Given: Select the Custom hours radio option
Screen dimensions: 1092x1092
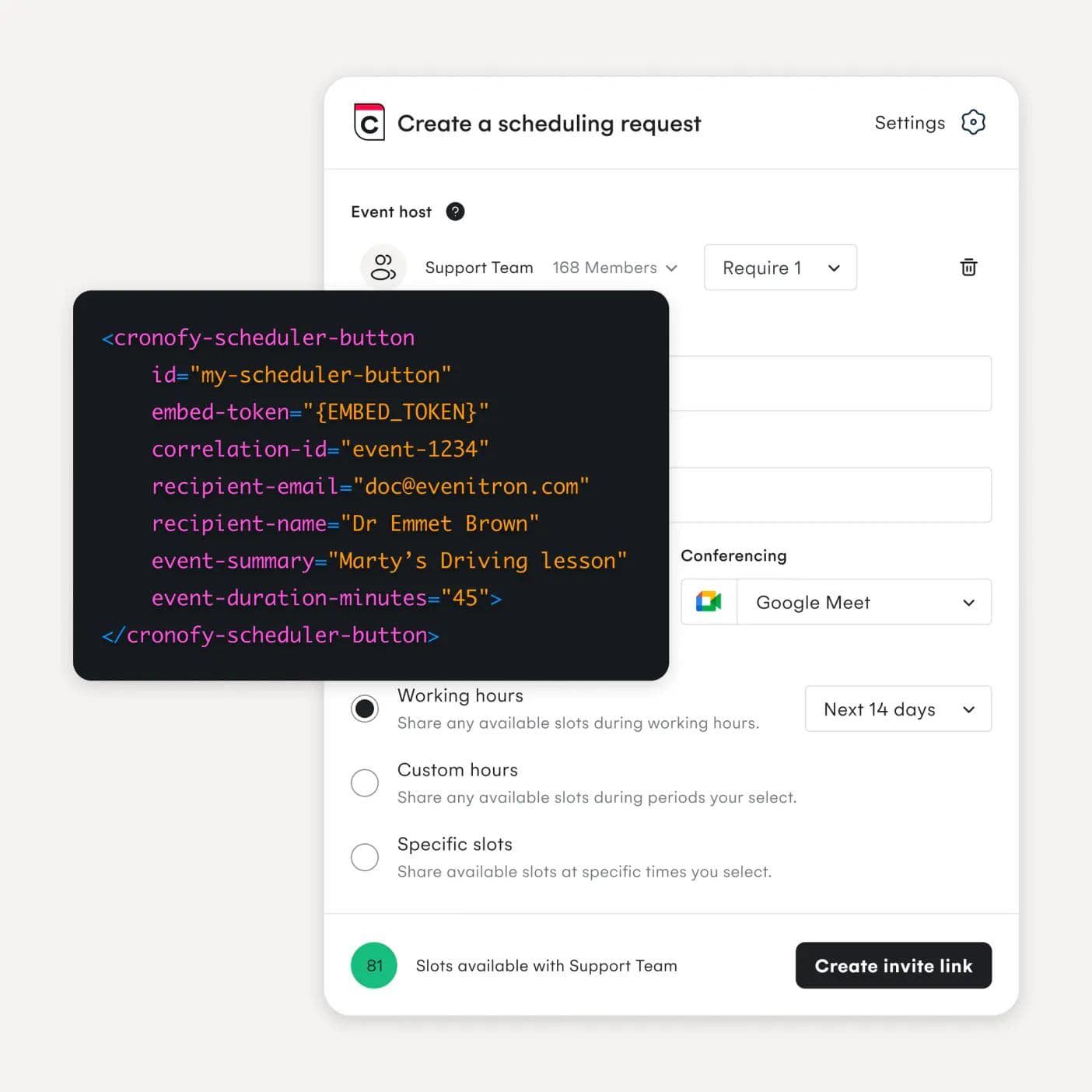Looking at the screenshot, I should pyautogui.click(x=365, y=782).
